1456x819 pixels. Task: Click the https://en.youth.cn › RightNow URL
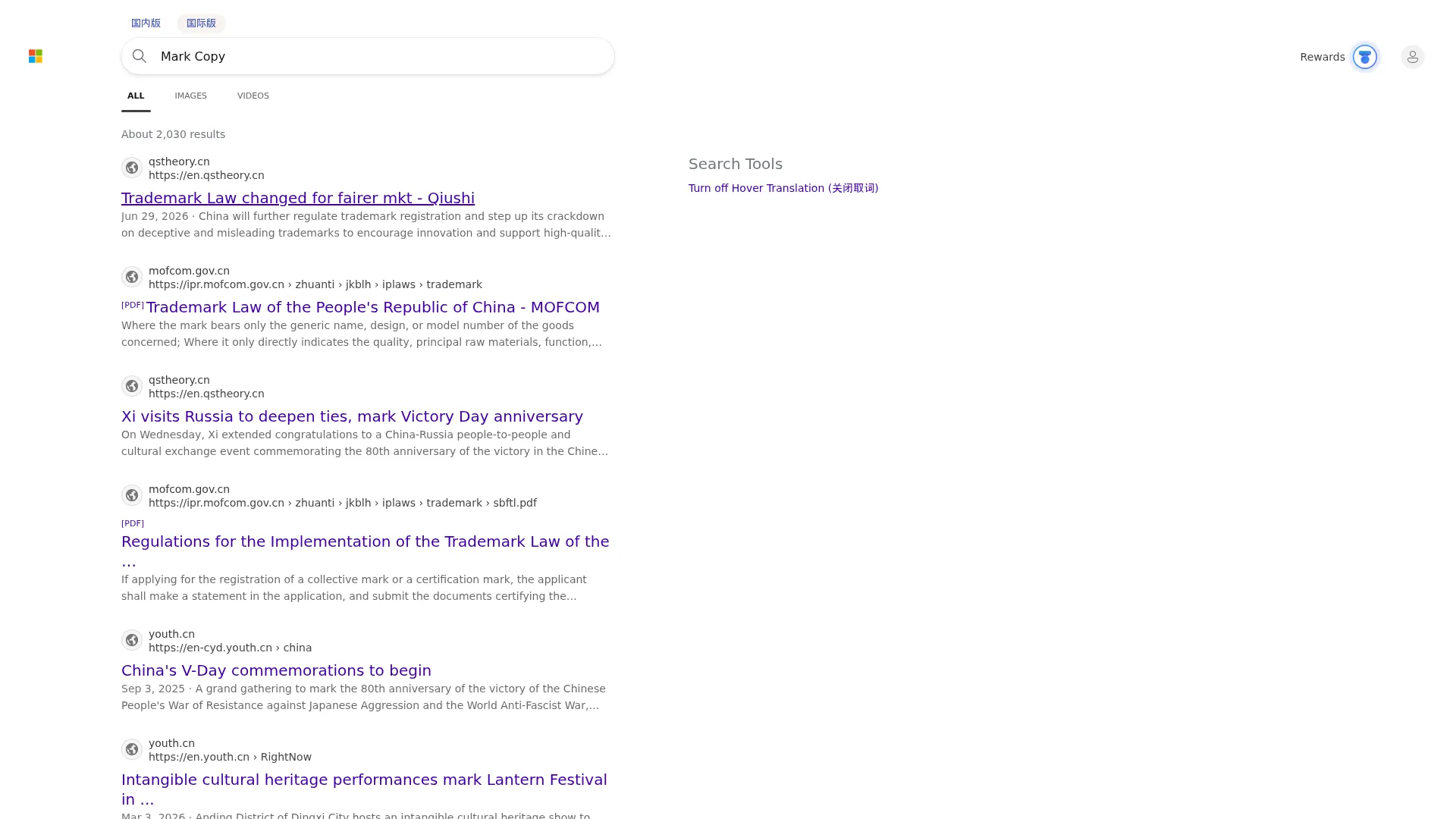coord(230,757)
